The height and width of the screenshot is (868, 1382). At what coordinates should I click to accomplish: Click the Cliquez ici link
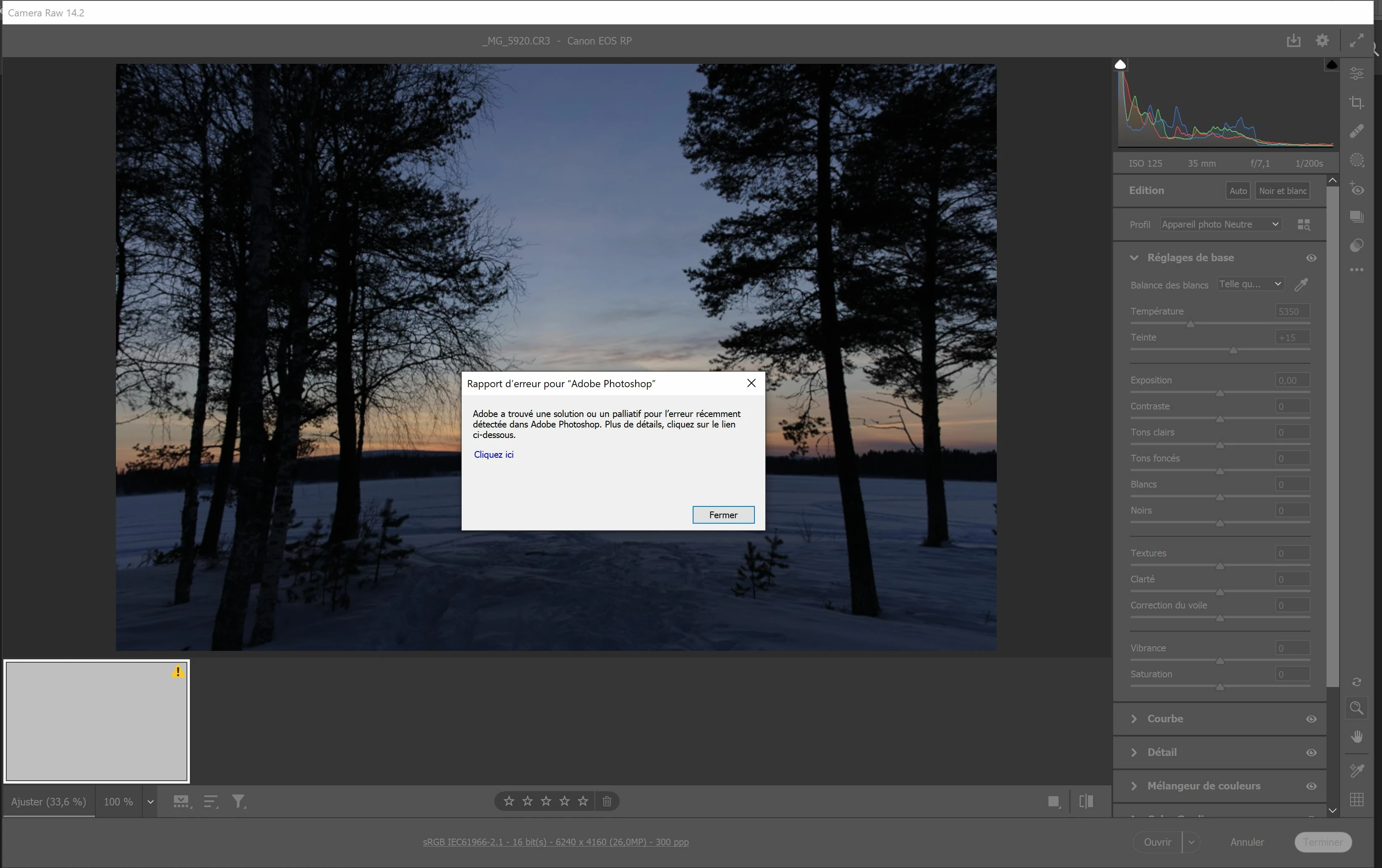click(494, 454)
